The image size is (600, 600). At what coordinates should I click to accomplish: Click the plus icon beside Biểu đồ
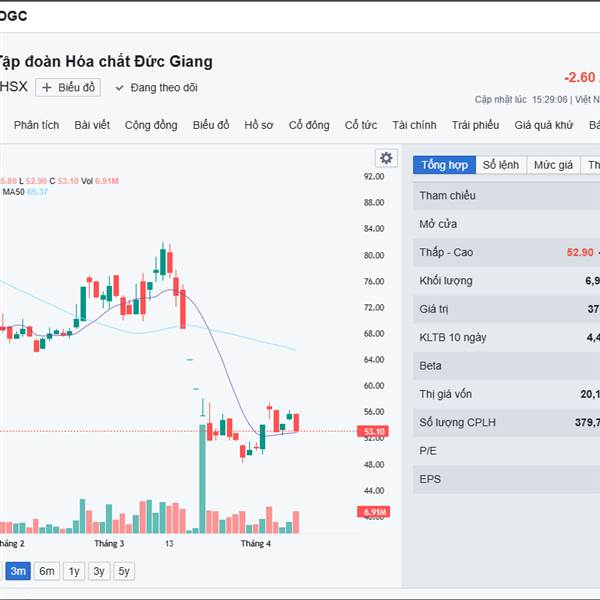coord(47,88)
